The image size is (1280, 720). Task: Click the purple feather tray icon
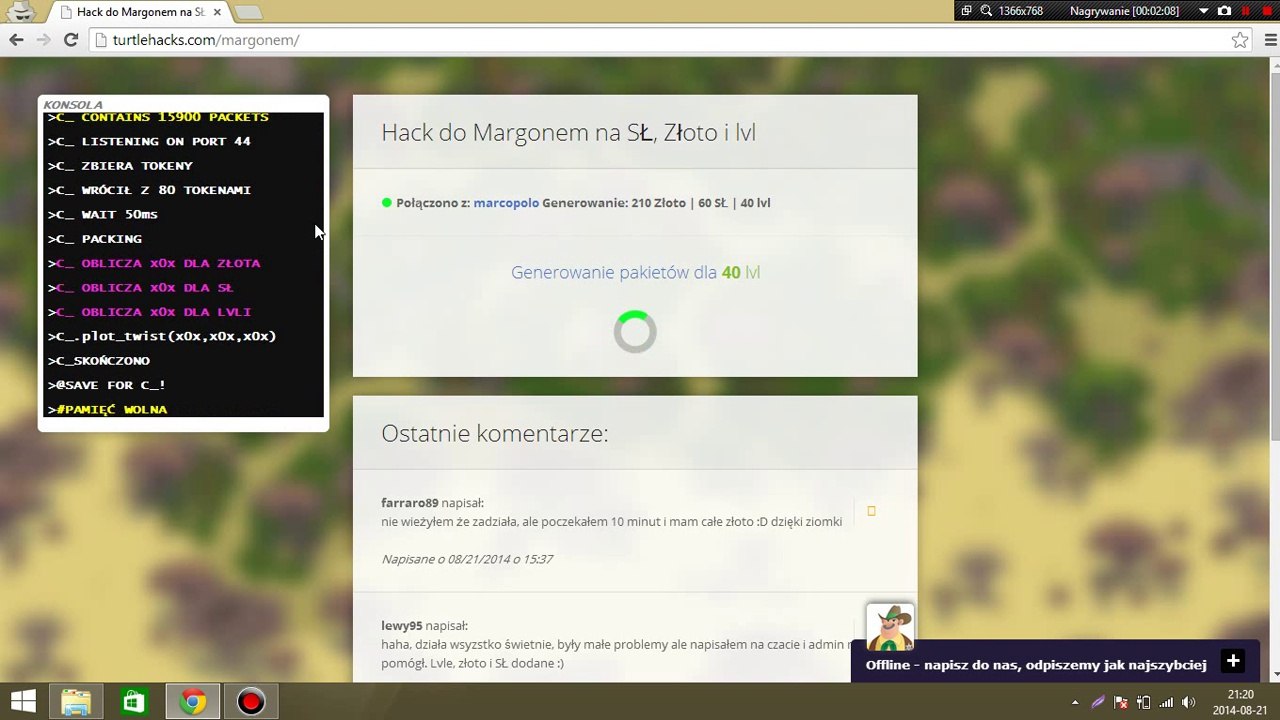pyautogui.click(x=1098, y=702)
